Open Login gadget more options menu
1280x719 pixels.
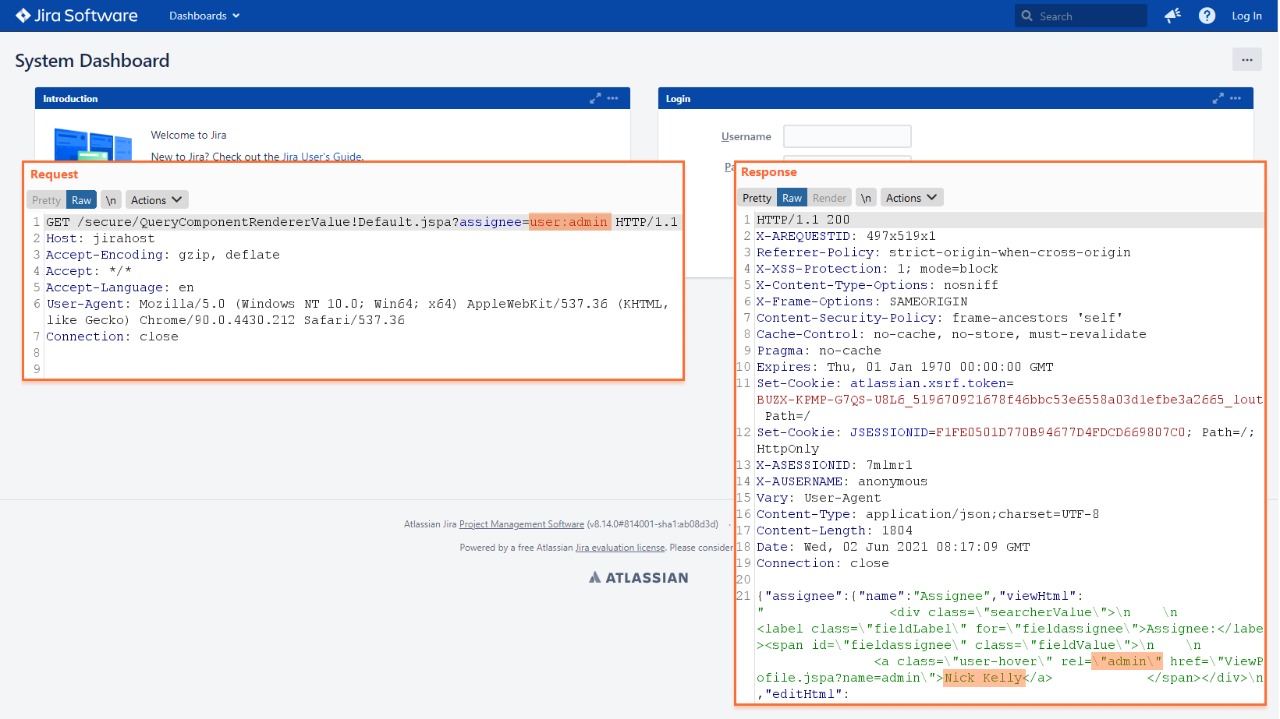coord(1236,99)
